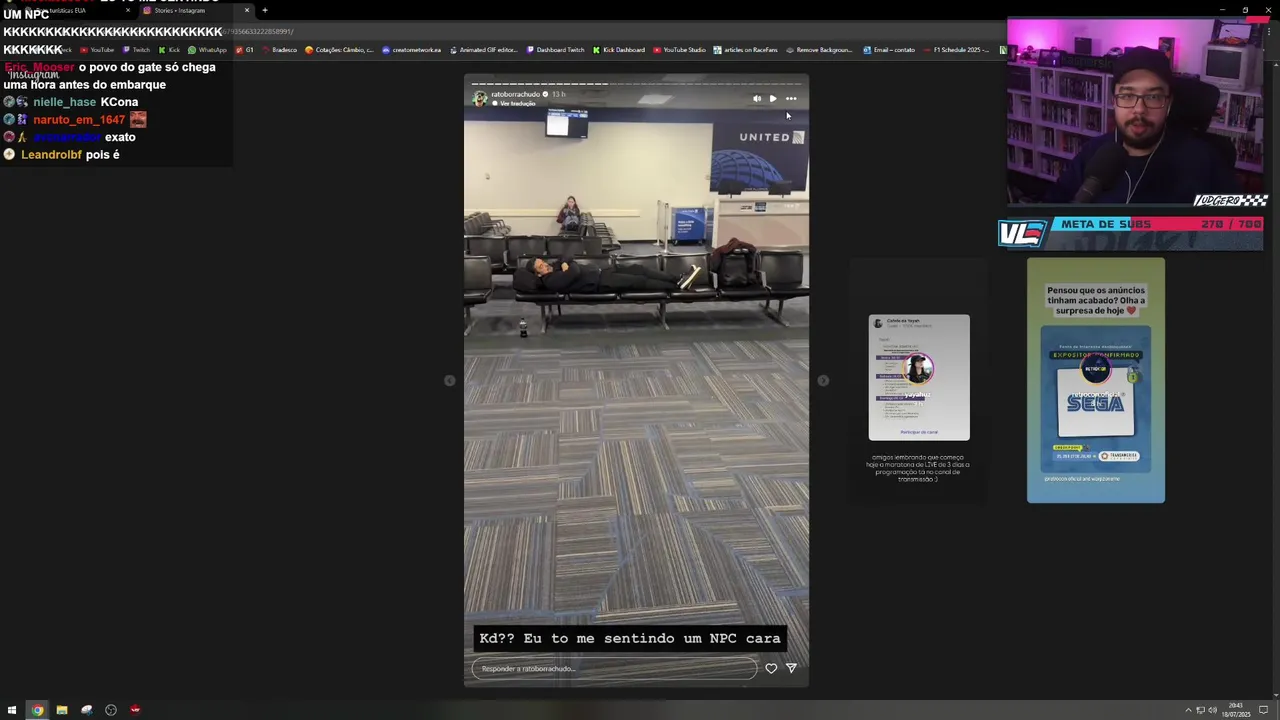This screenshot has width=1280, height=720.
Task: Open the Dashboard Twitch bookmark
Action: (555, 50)
